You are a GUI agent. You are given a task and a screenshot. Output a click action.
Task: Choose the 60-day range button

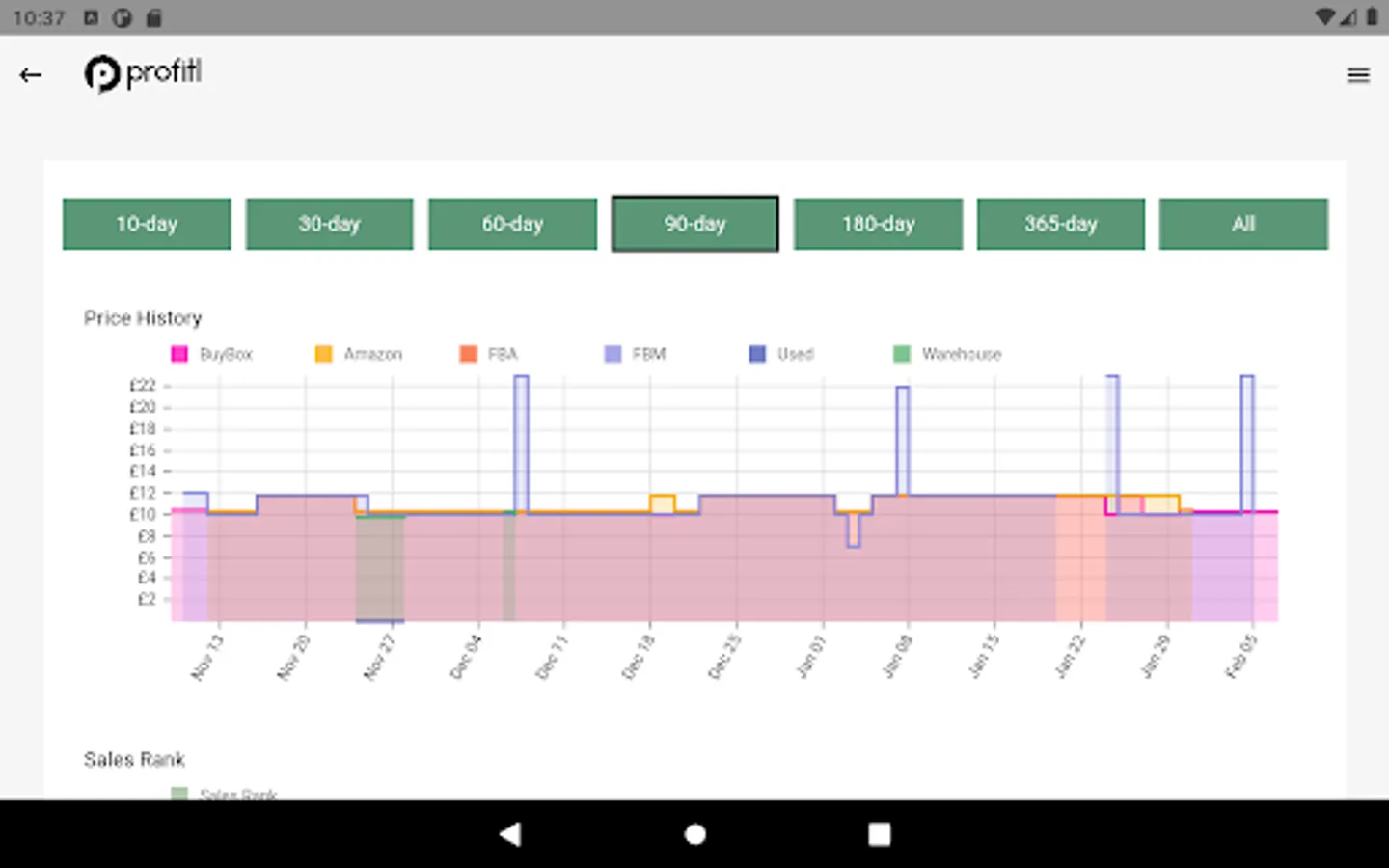click(x=512, y=224)
